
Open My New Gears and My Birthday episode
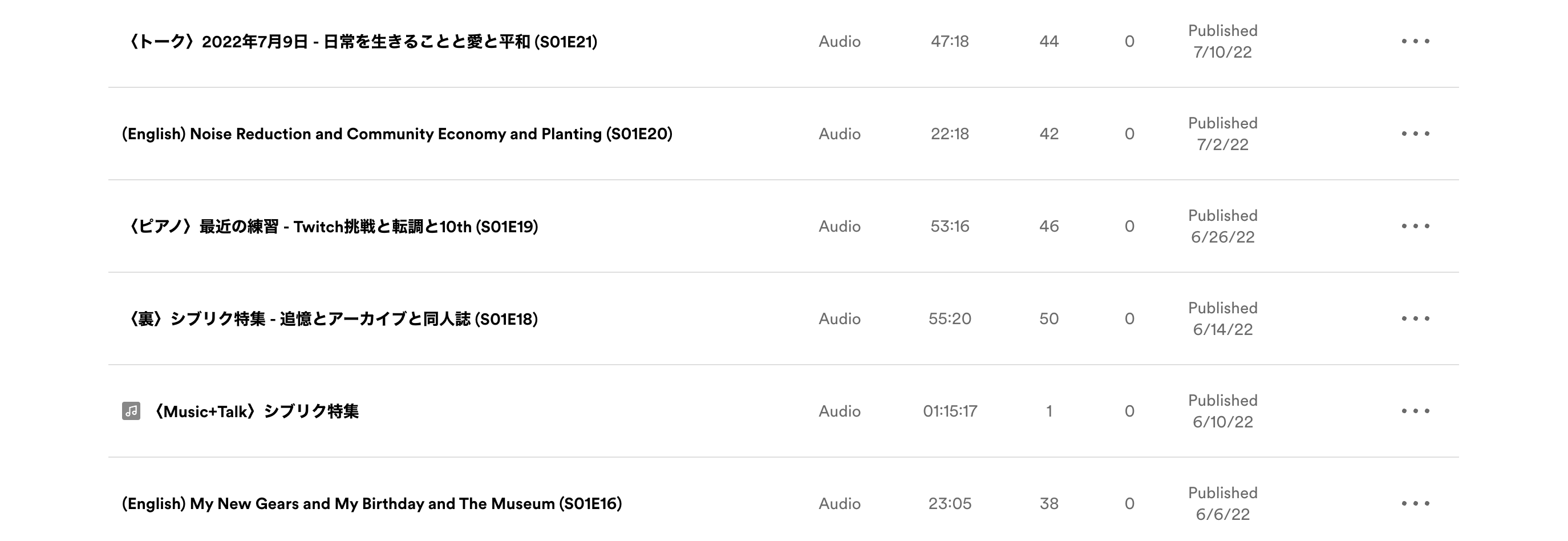coord(372,504)
